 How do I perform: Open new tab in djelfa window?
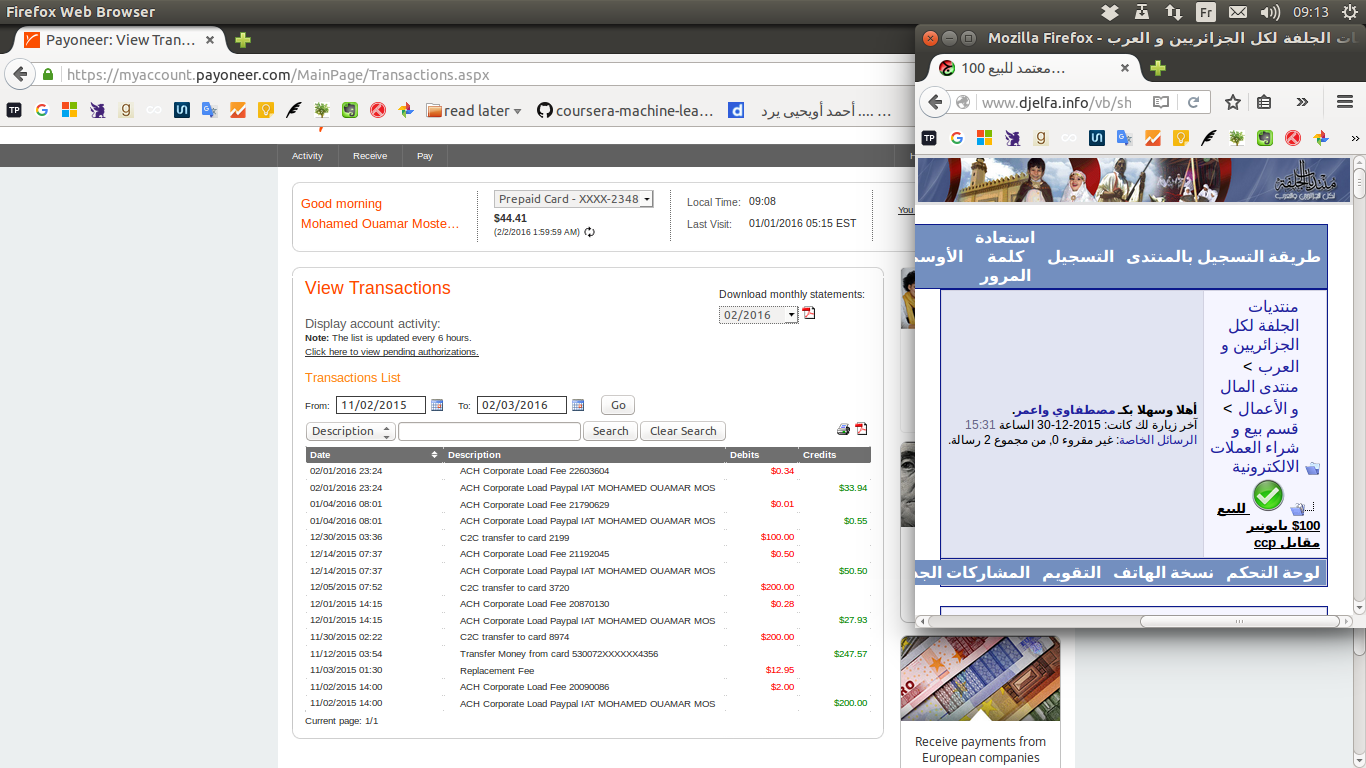coord(1157,68)
